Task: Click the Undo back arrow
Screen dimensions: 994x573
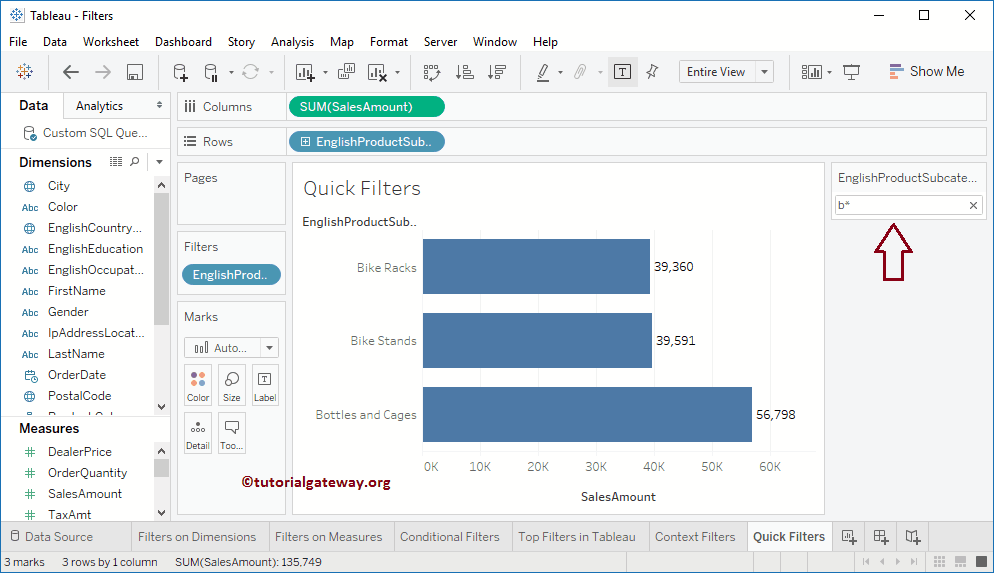Action: pos(70,72)
